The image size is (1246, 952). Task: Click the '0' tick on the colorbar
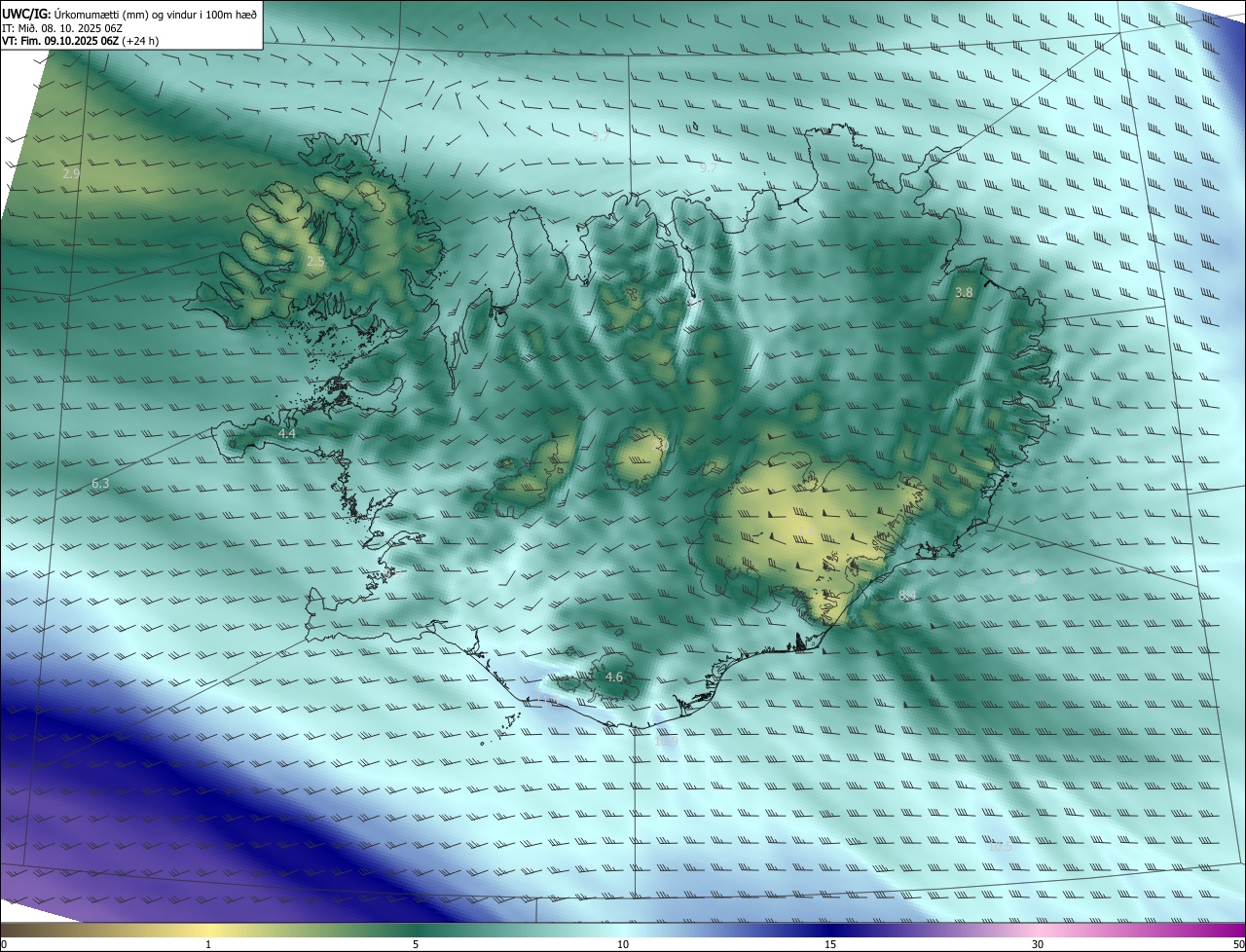click(4, 944)
